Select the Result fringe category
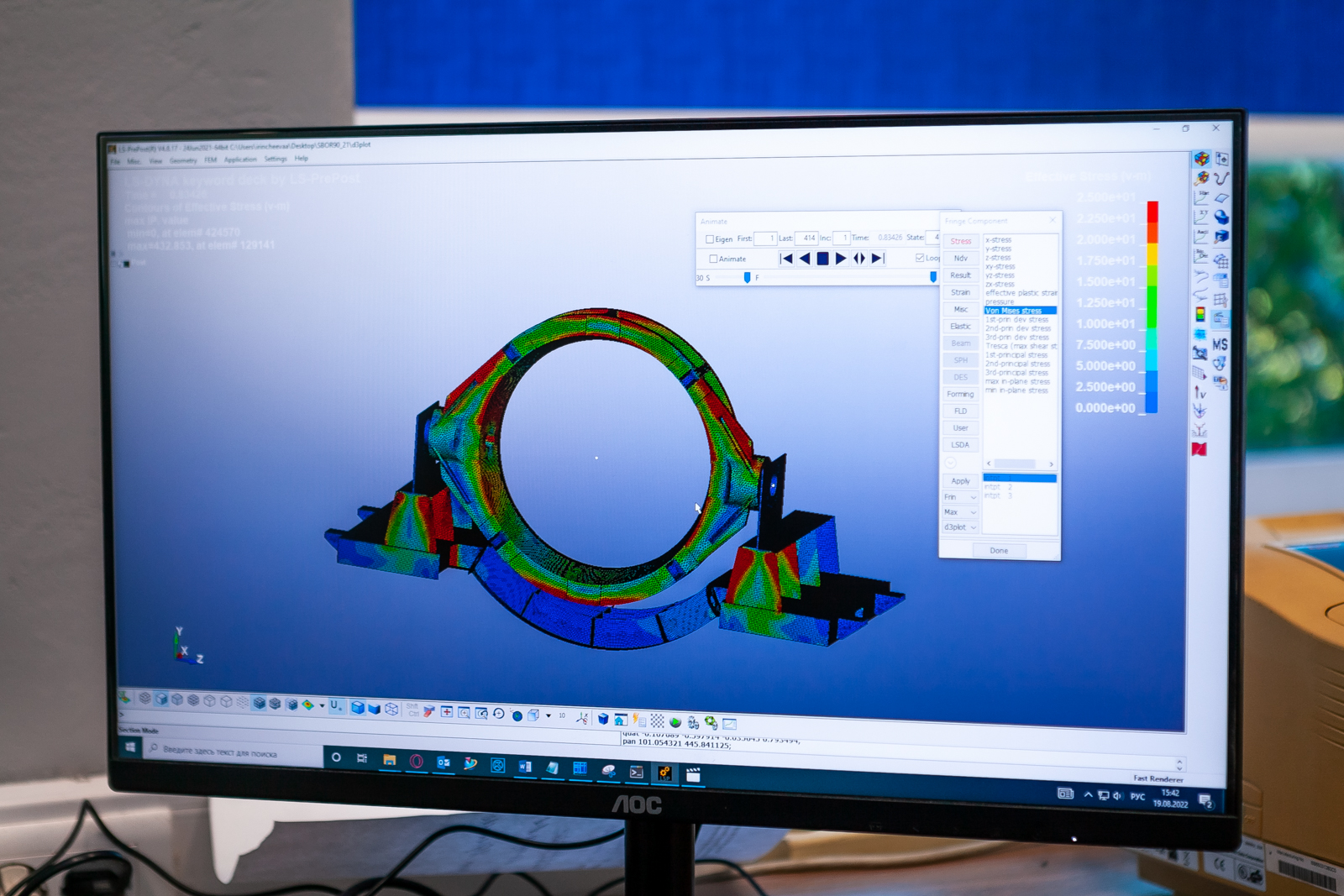This screenshot has height=896, width=1344. click(x=961, y=275)
